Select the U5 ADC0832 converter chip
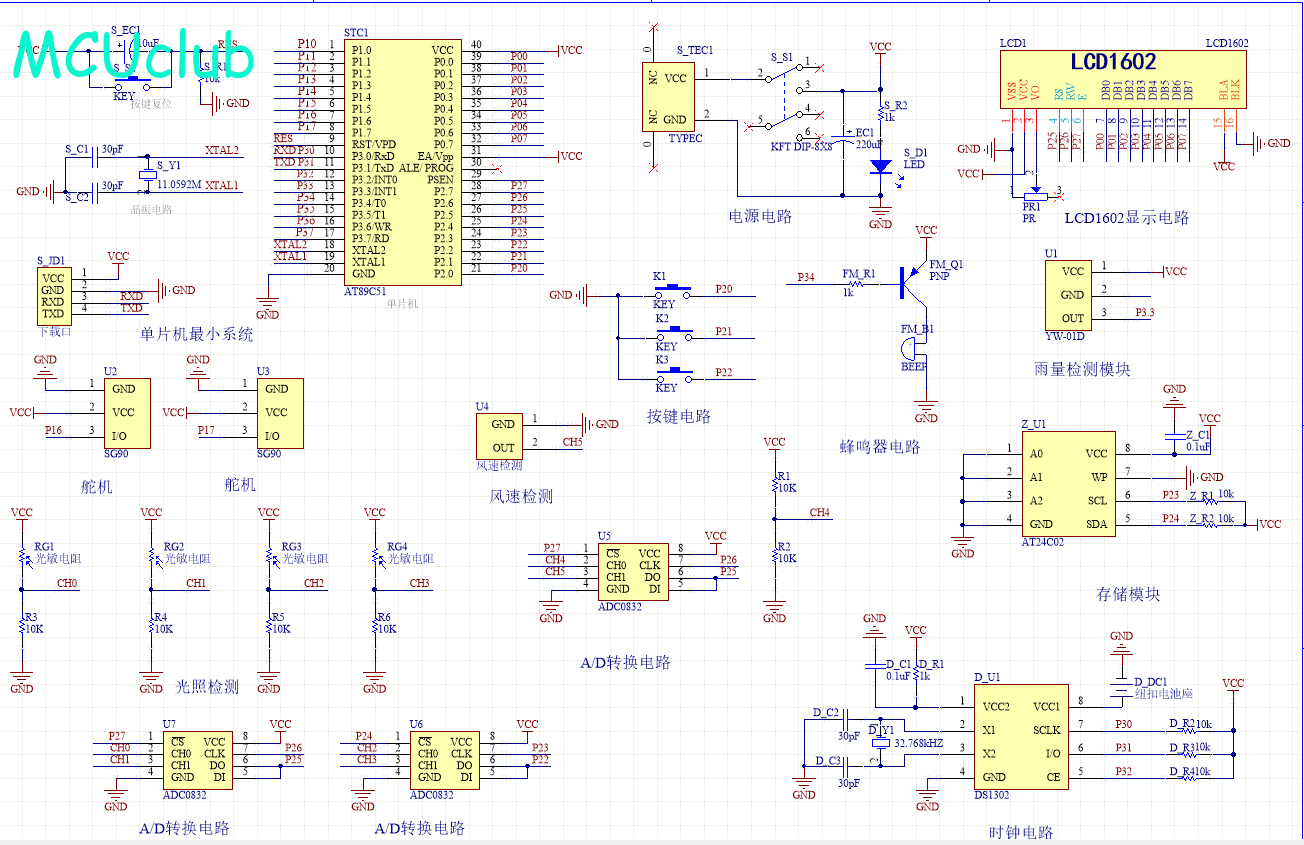 click(634, 571)
